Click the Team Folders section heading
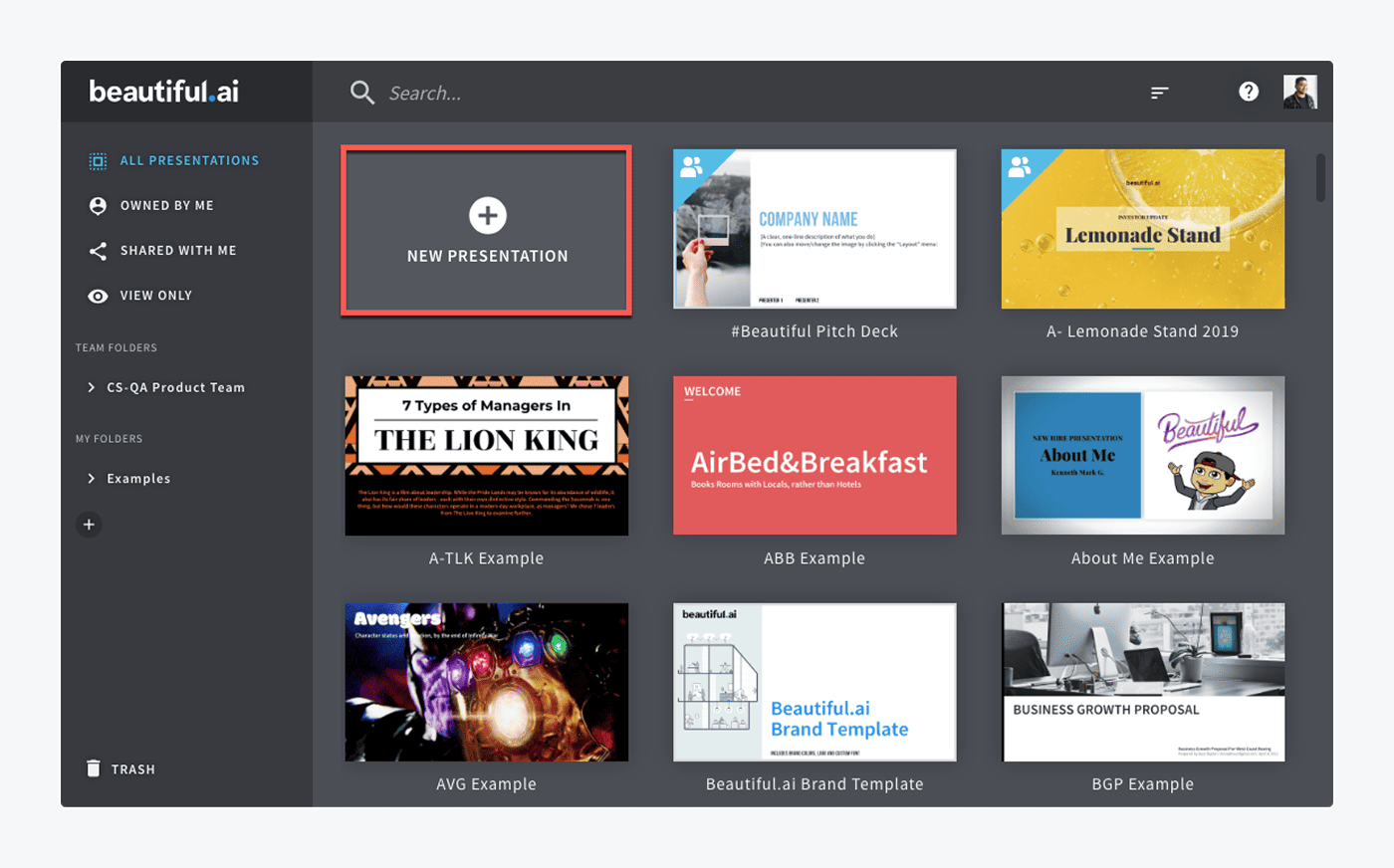 (116, 347)
